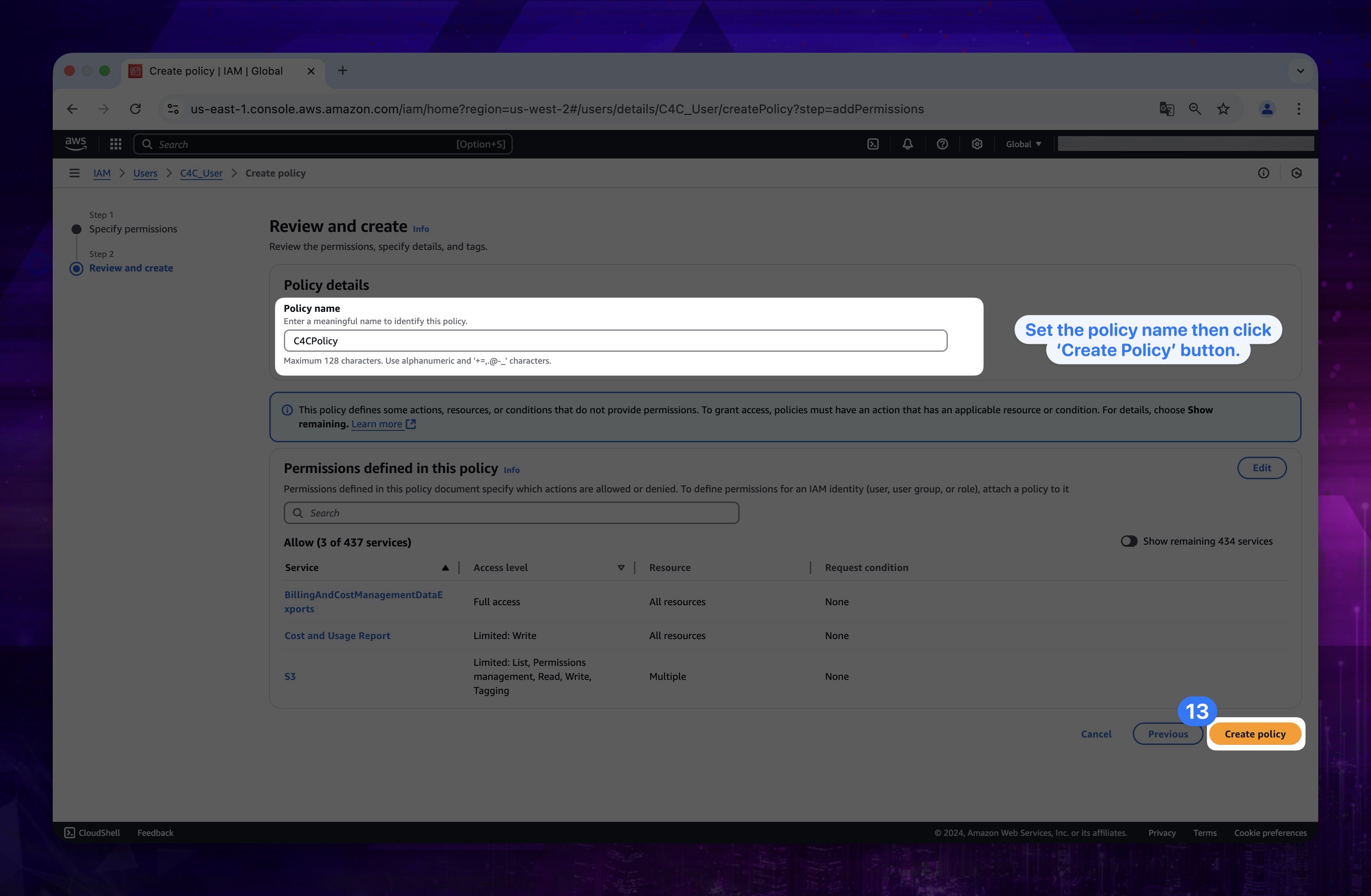Click Info link beside Permissions defined heading

[511, 470]
